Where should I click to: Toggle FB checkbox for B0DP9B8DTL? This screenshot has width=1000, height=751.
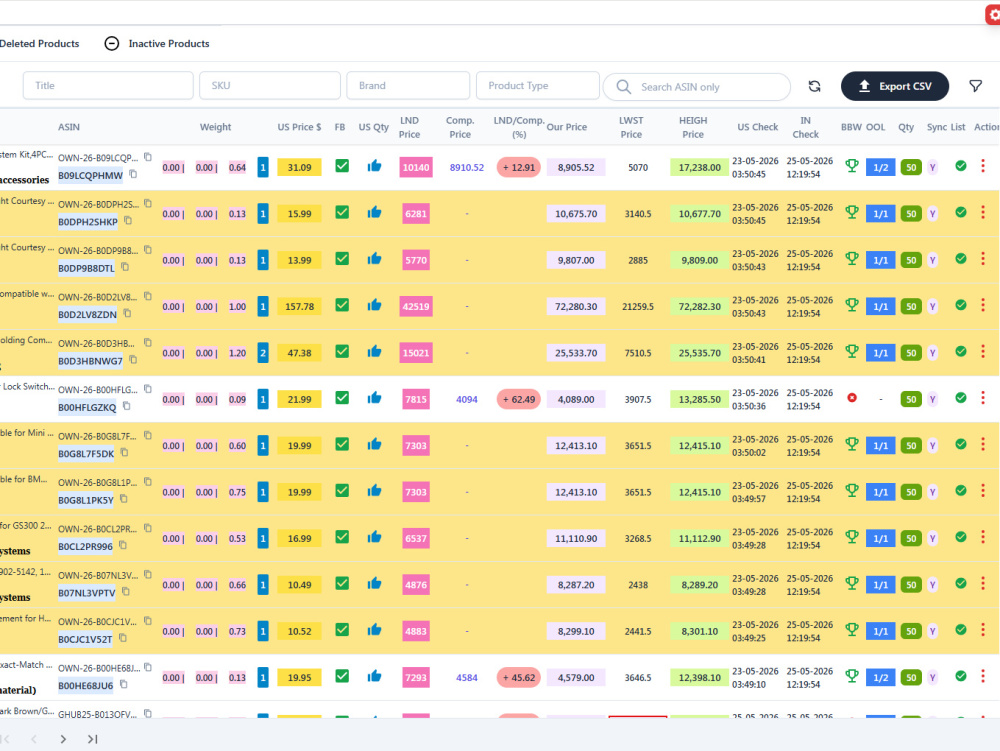342,259
